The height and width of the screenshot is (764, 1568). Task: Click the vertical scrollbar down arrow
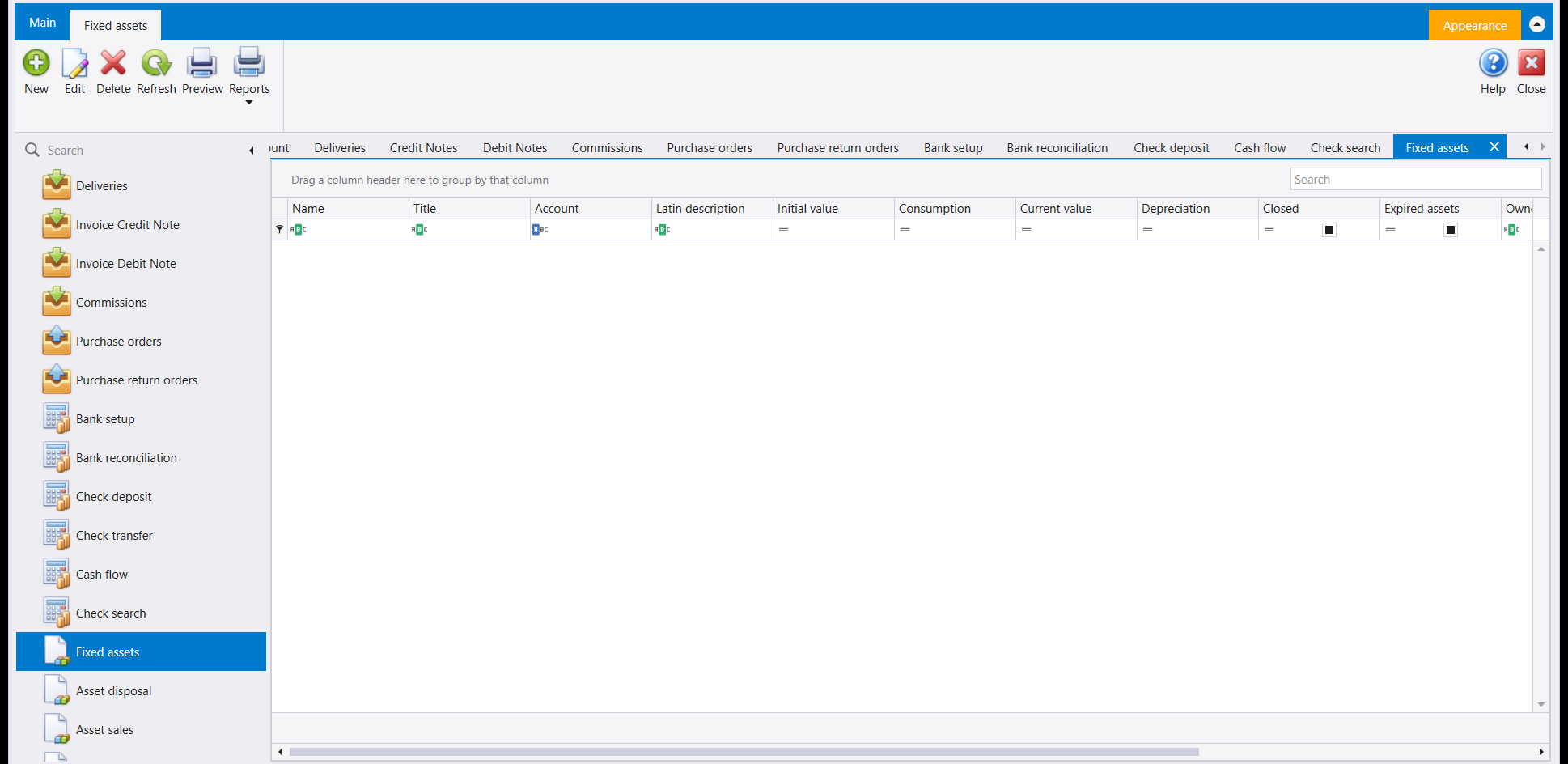1541,704
